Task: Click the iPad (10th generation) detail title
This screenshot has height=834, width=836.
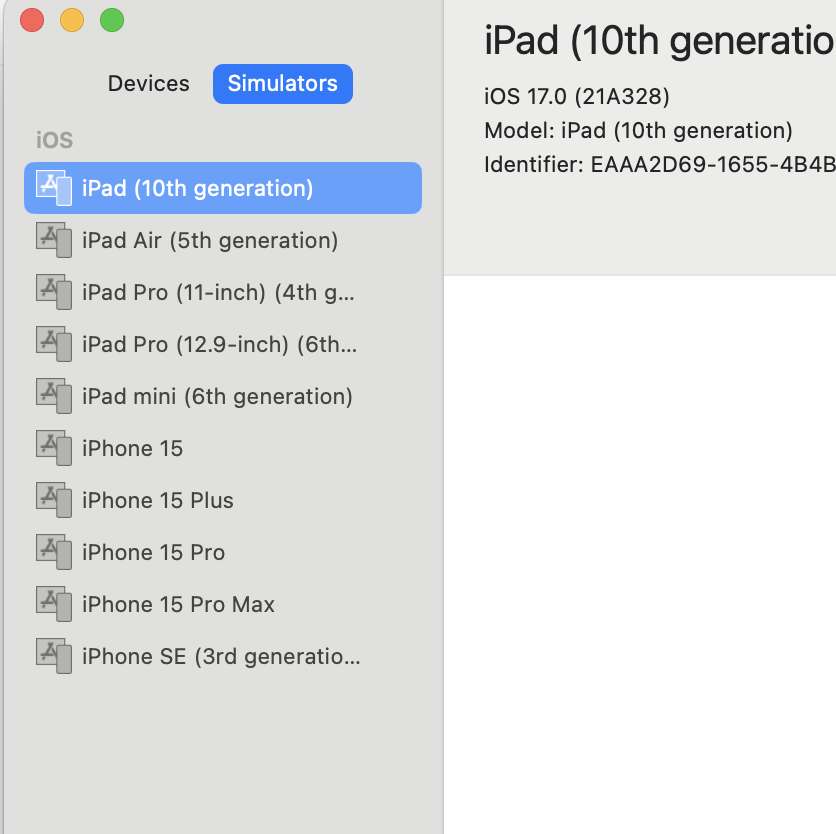Action: coord(660,41)
